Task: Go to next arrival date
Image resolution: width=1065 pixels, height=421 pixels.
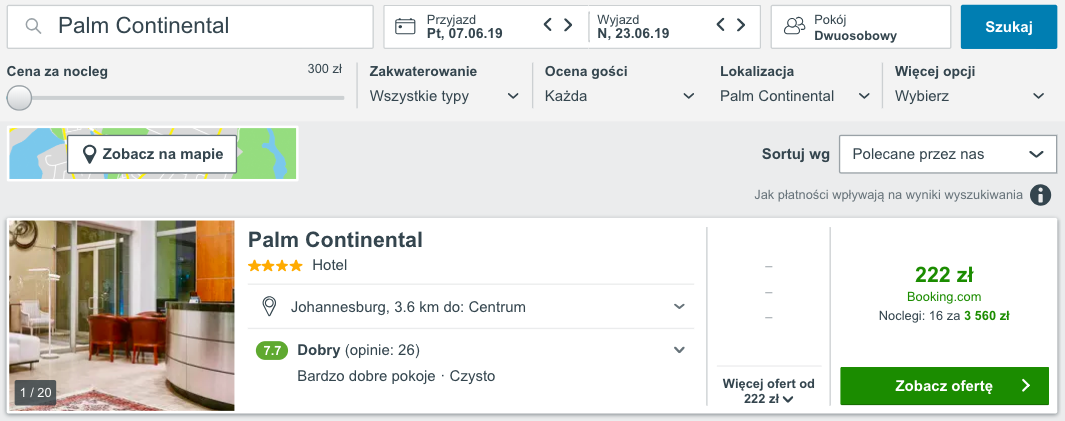Action: (x=568, y=25)
